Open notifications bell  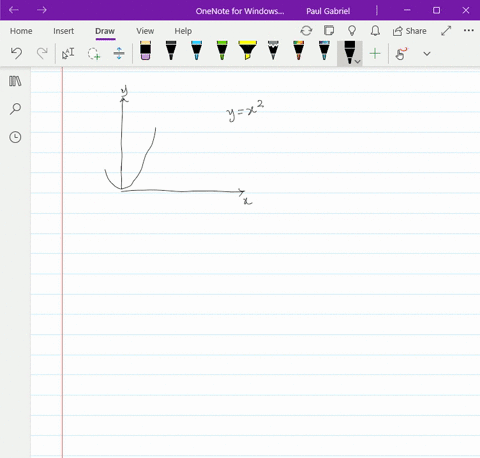[375, 31]
